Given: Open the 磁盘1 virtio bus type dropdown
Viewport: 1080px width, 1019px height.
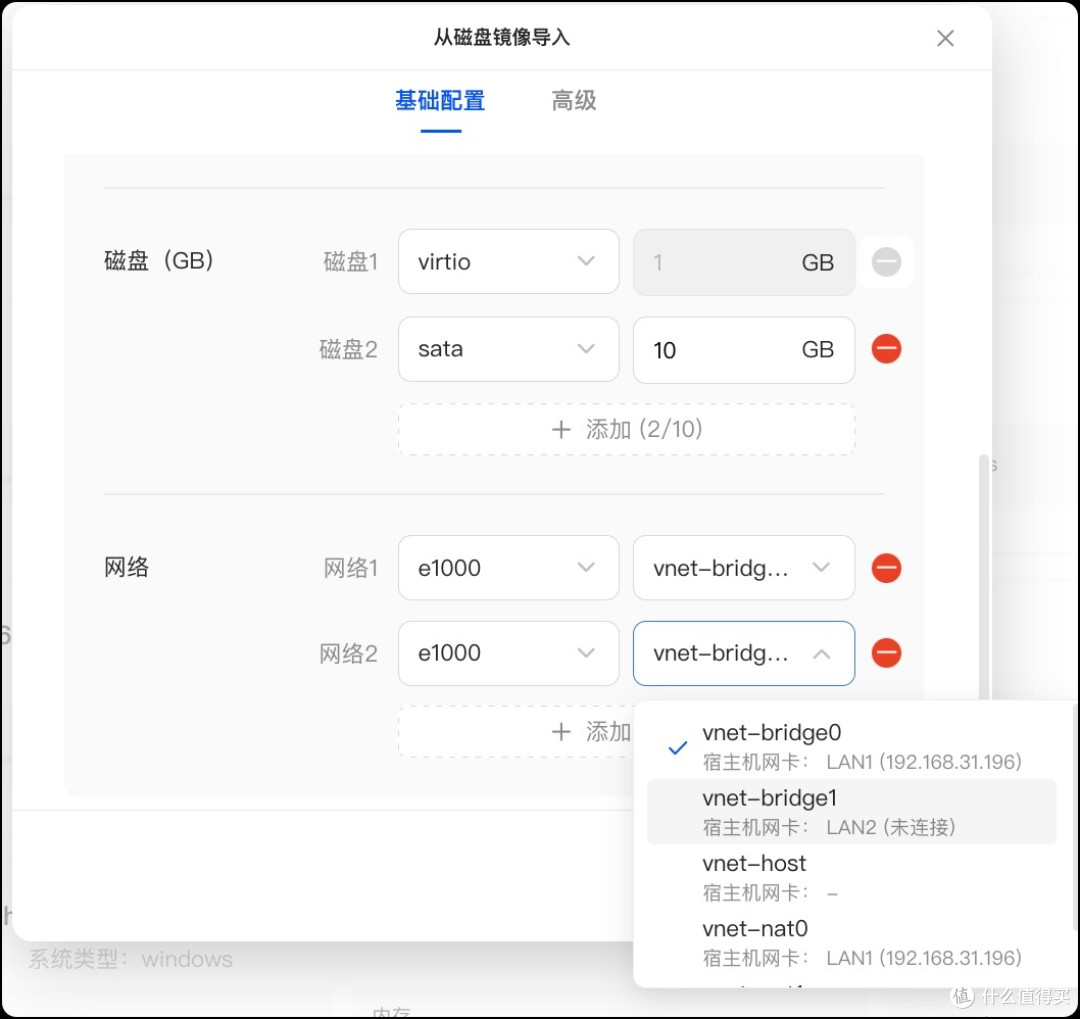Looking at the screenshot, I should (508, 262).
